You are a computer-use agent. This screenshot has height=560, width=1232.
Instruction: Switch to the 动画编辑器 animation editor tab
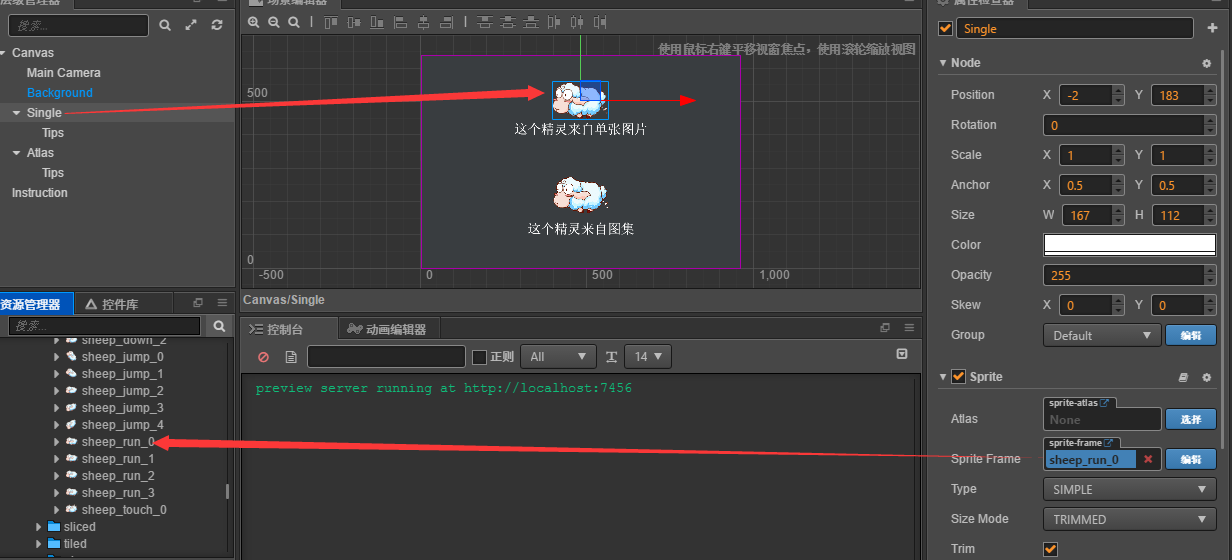(387, 329)
